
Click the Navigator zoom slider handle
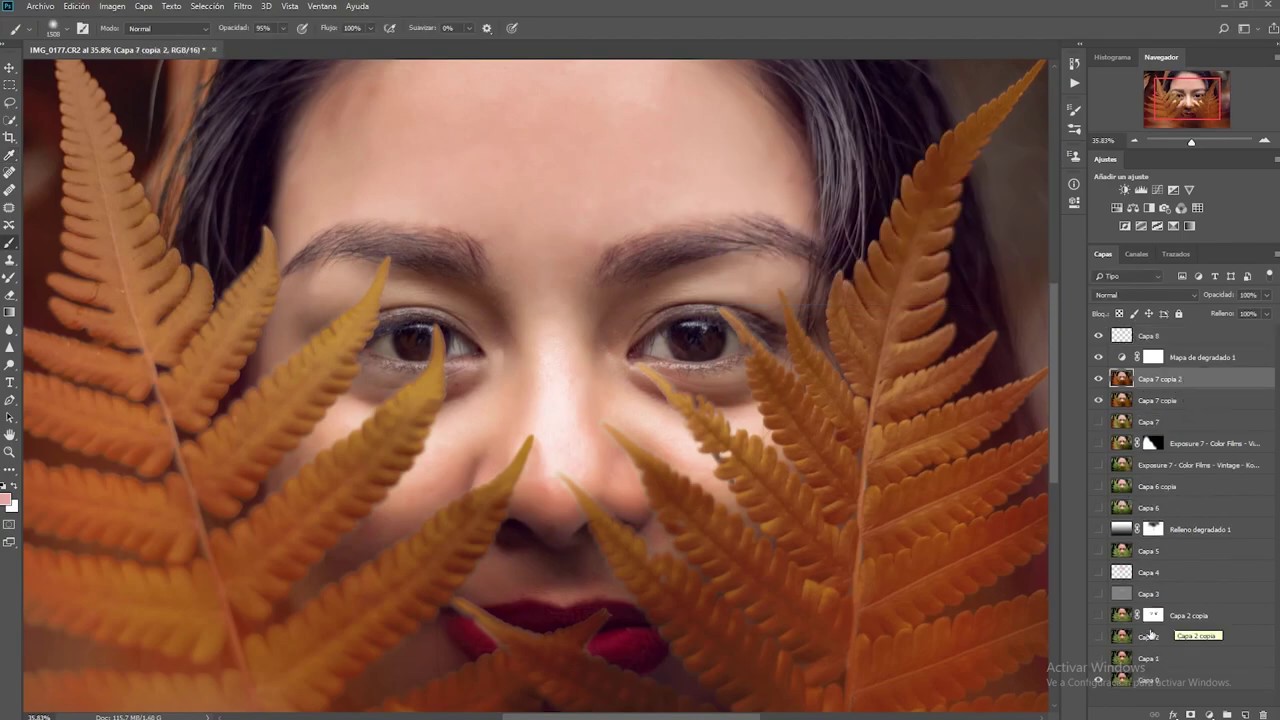pyautogui.click(x=1191, y=142)
